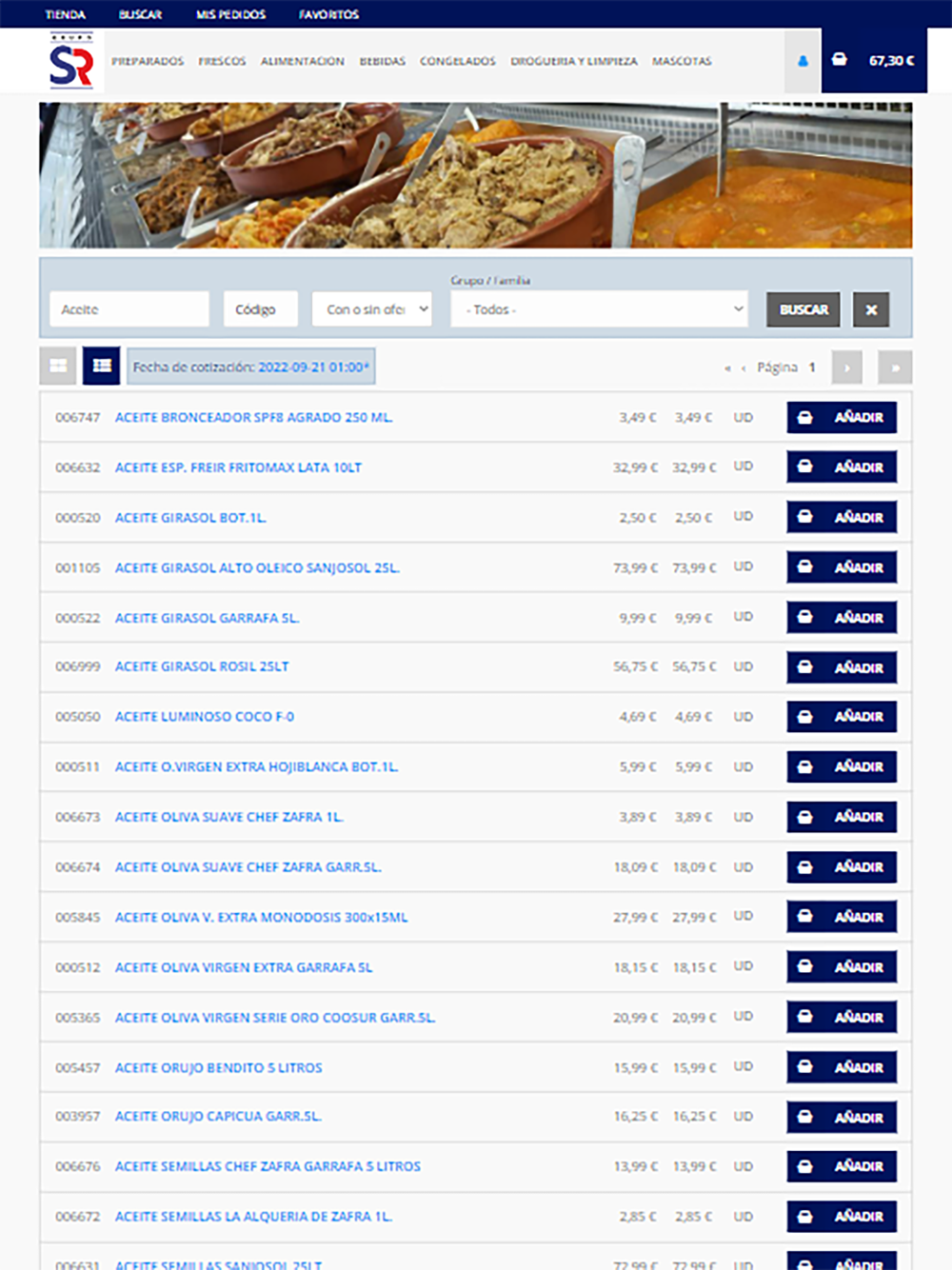Click the BUSCAR search button in filter bar
The height and width of the screenshot is (1270, 952).
[803, 309]
